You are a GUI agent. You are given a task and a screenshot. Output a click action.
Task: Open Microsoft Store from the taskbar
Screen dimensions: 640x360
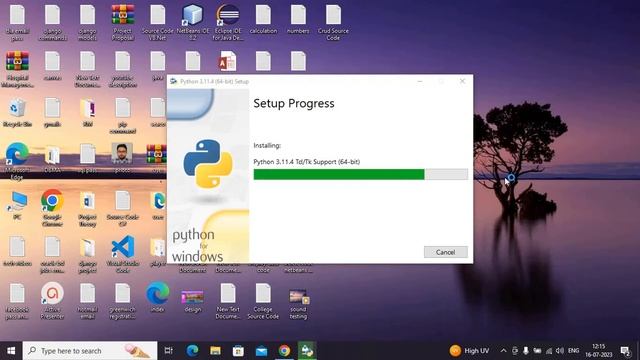click(238, 351)
